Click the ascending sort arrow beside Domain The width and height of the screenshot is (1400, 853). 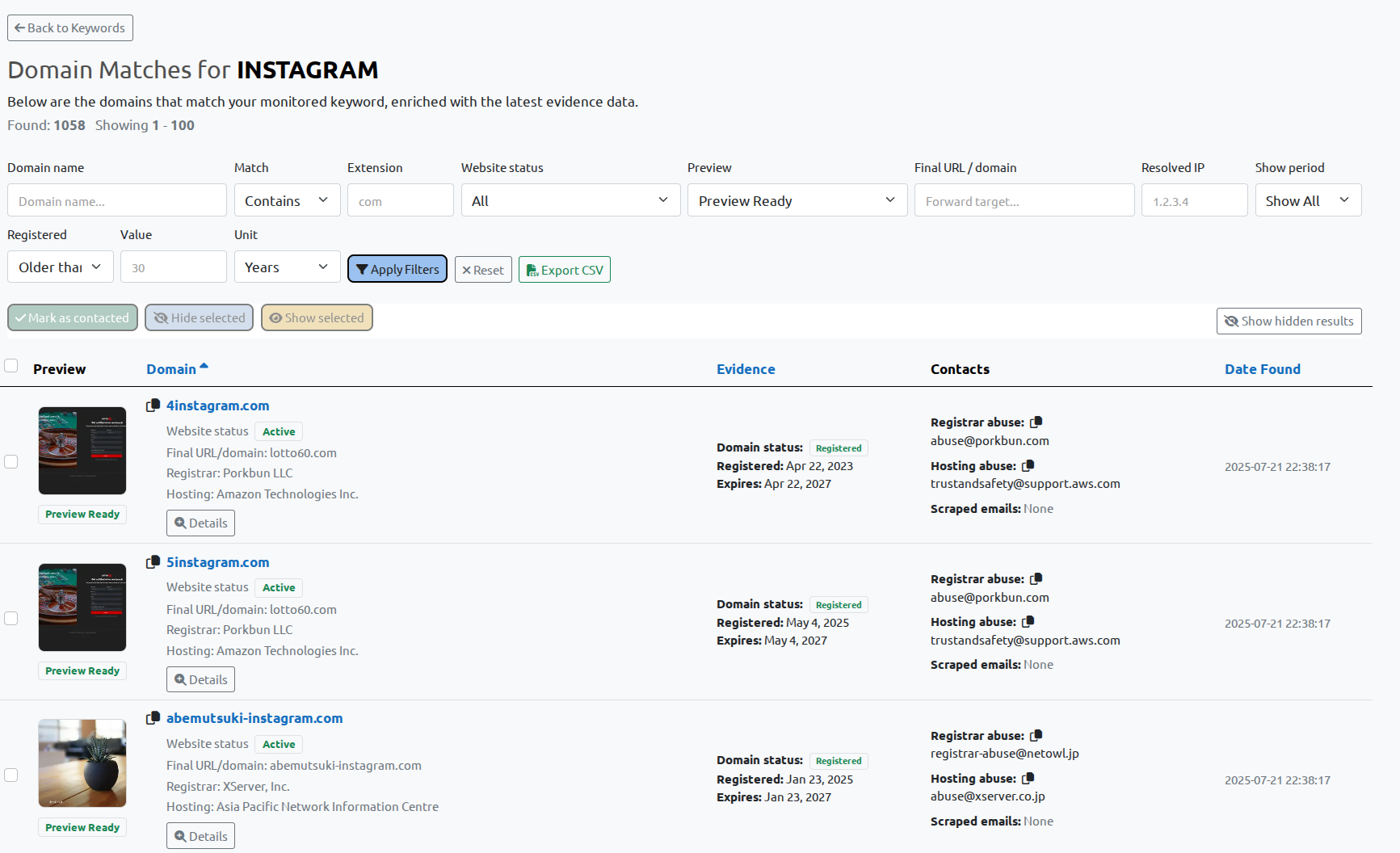point(204,367)
